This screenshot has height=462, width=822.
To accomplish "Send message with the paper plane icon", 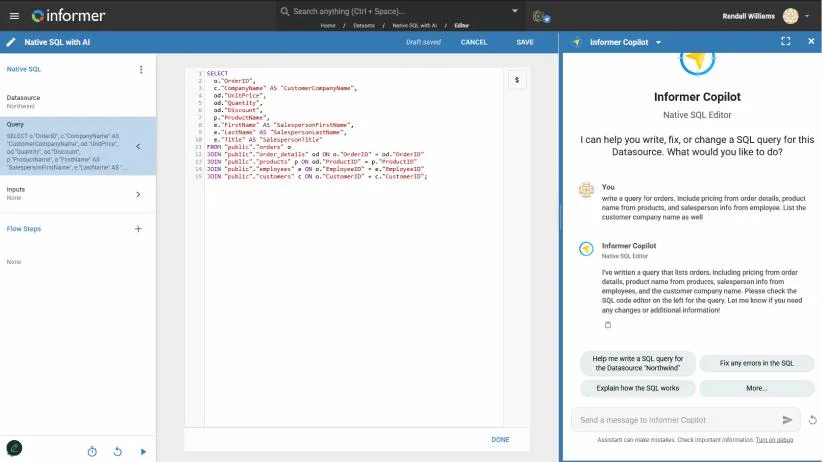I will click(x=787, y=420).
